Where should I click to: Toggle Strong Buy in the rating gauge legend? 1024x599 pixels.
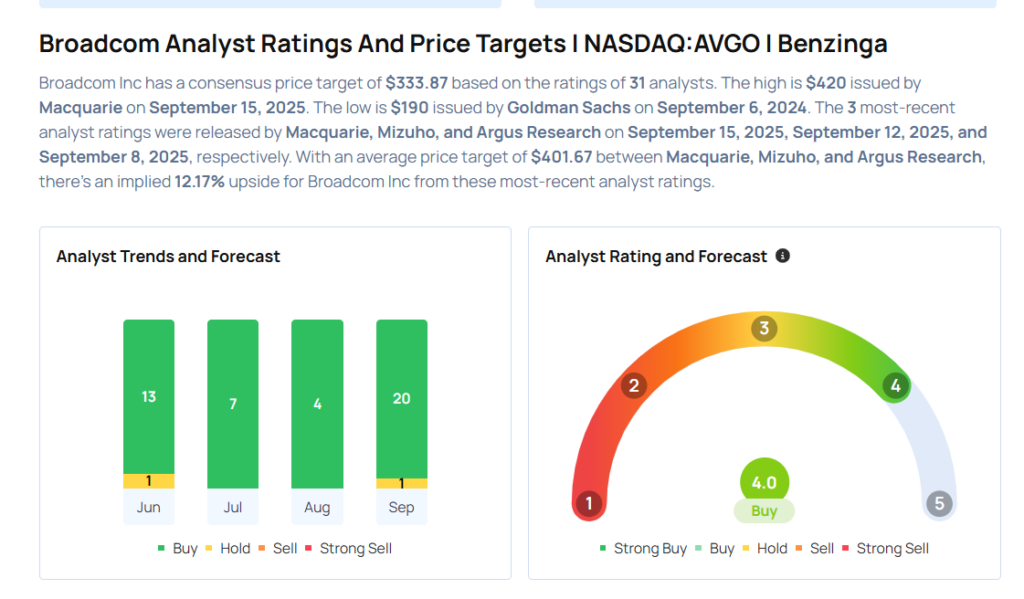(x=643, y=548)
